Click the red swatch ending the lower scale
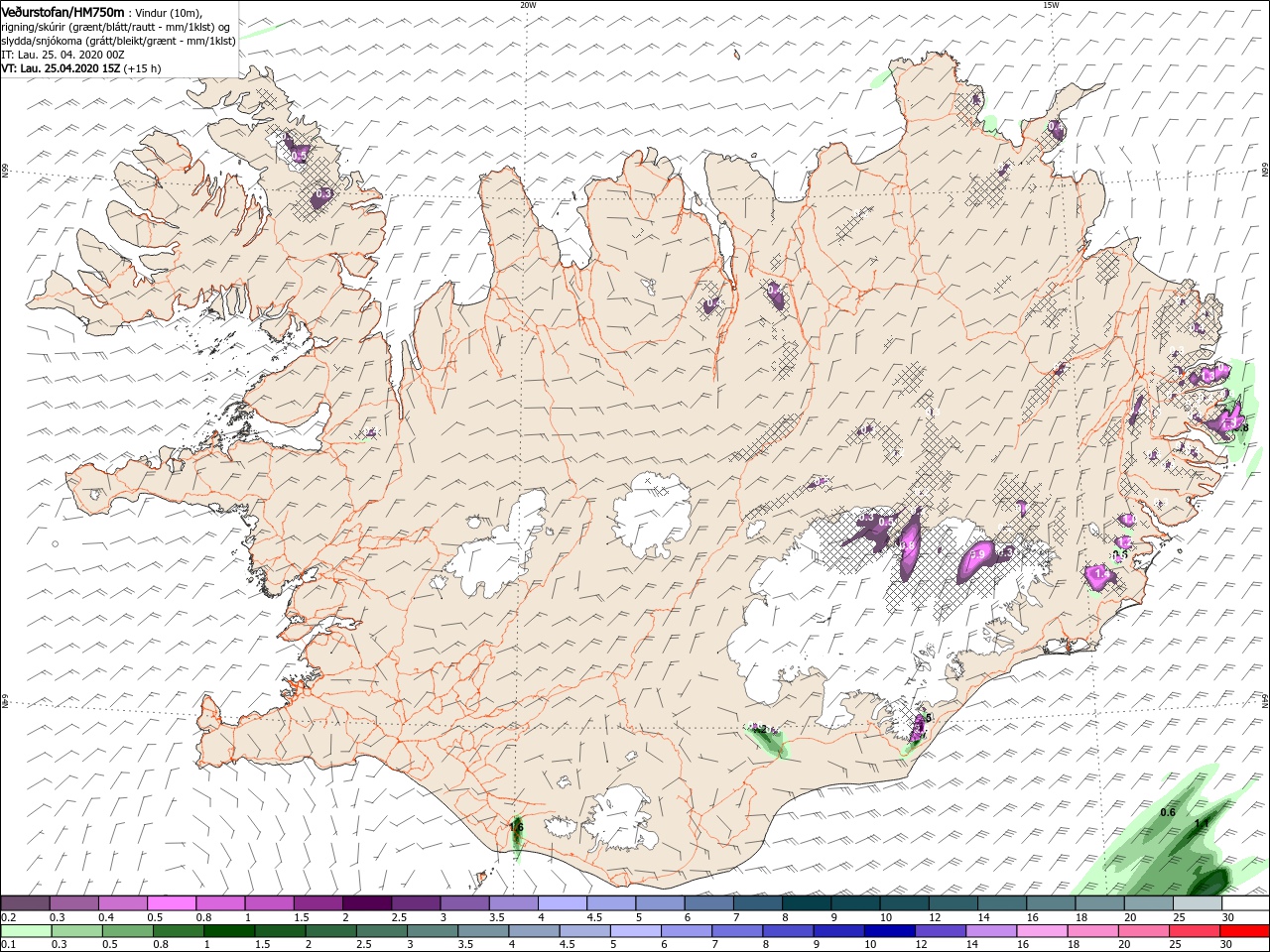The width and height of the screenshot is (1270, 952). [1244, 931]
